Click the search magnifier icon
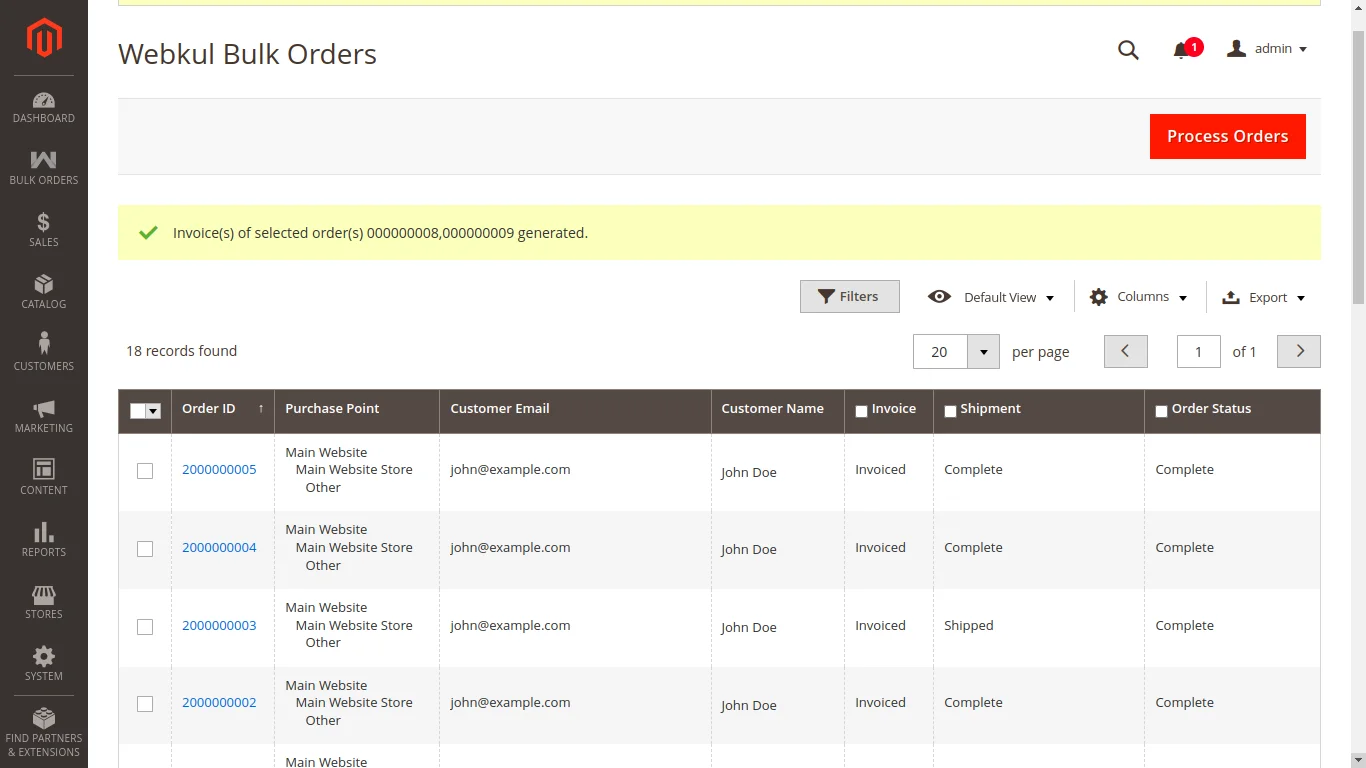Screen dimensions: 1366x768 click(x=1128, y=50)
